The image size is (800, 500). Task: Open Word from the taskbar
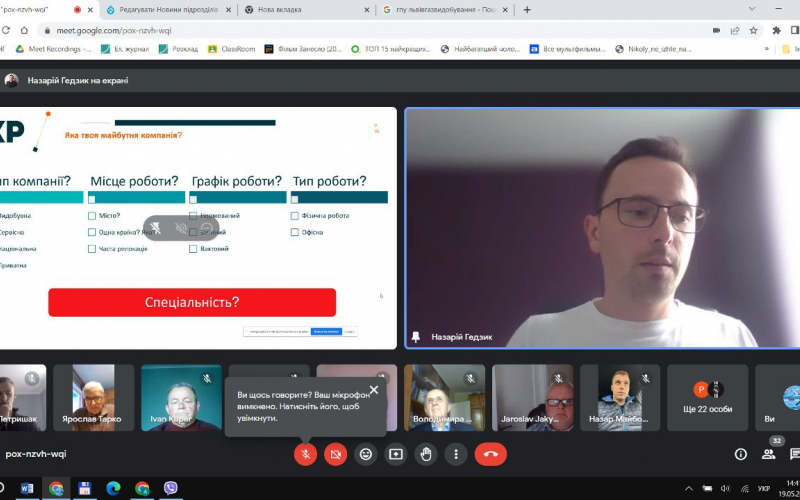coord(27,488)
